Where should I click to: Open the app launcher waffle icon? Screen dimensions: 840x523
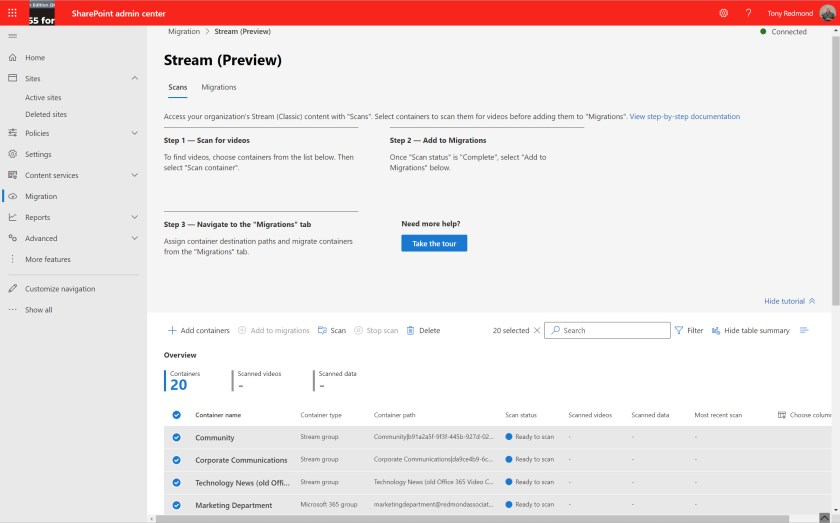click(x=12, y=13)
